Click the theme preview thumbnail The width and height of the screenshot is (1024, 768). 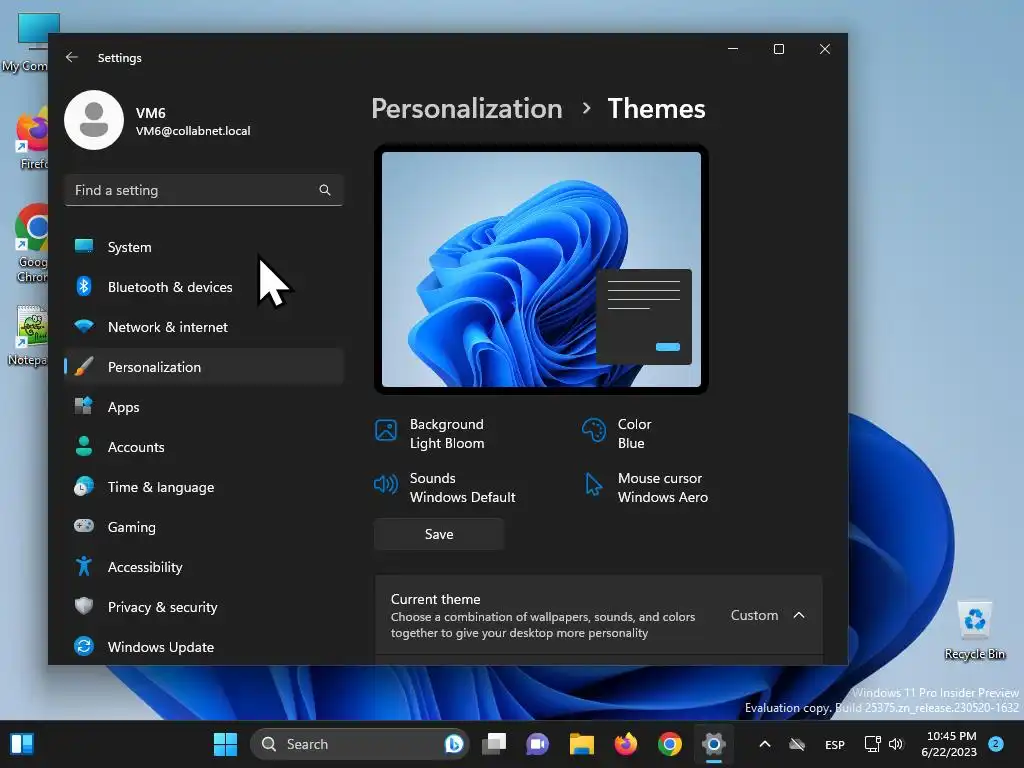541,269
